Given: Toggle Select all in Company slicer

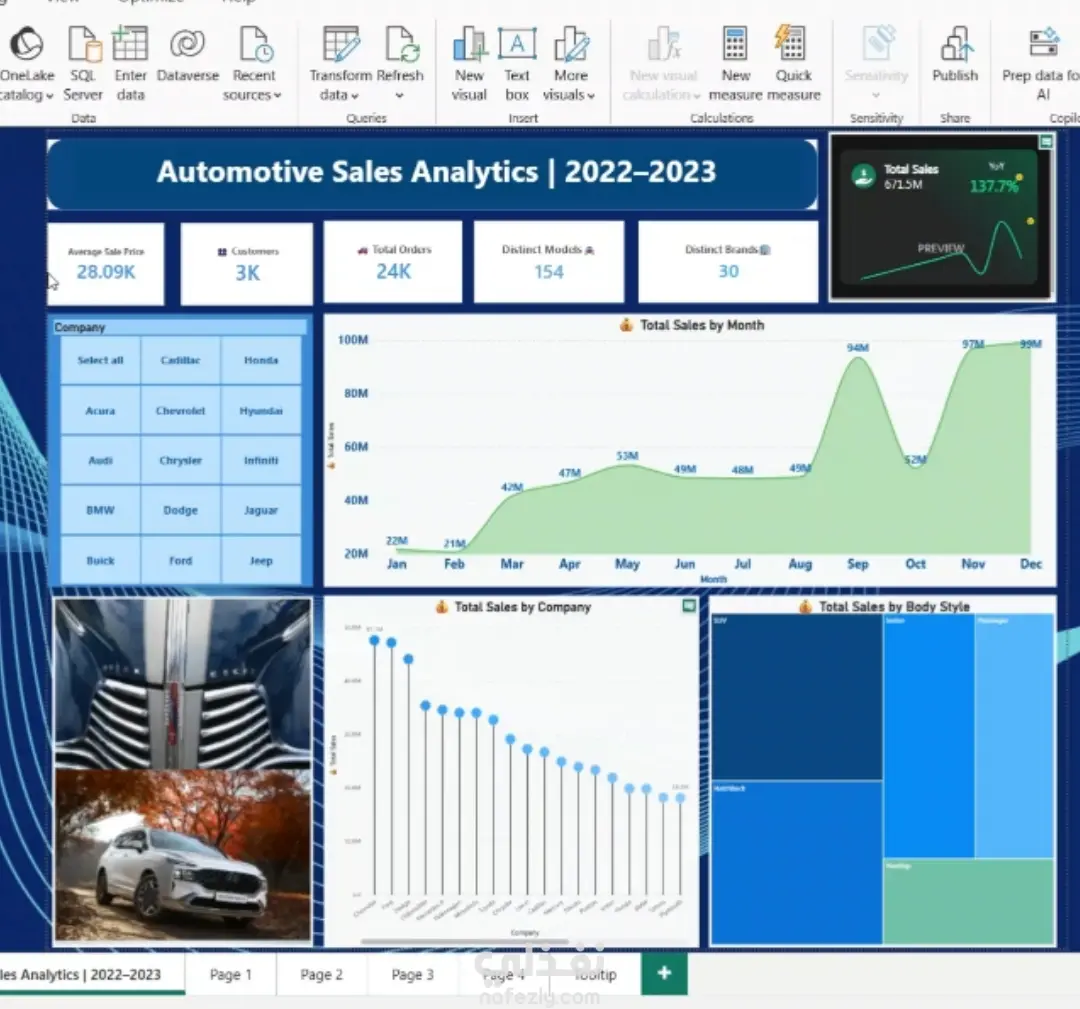Looking at the screenshot, I should (x=101, y=360).
